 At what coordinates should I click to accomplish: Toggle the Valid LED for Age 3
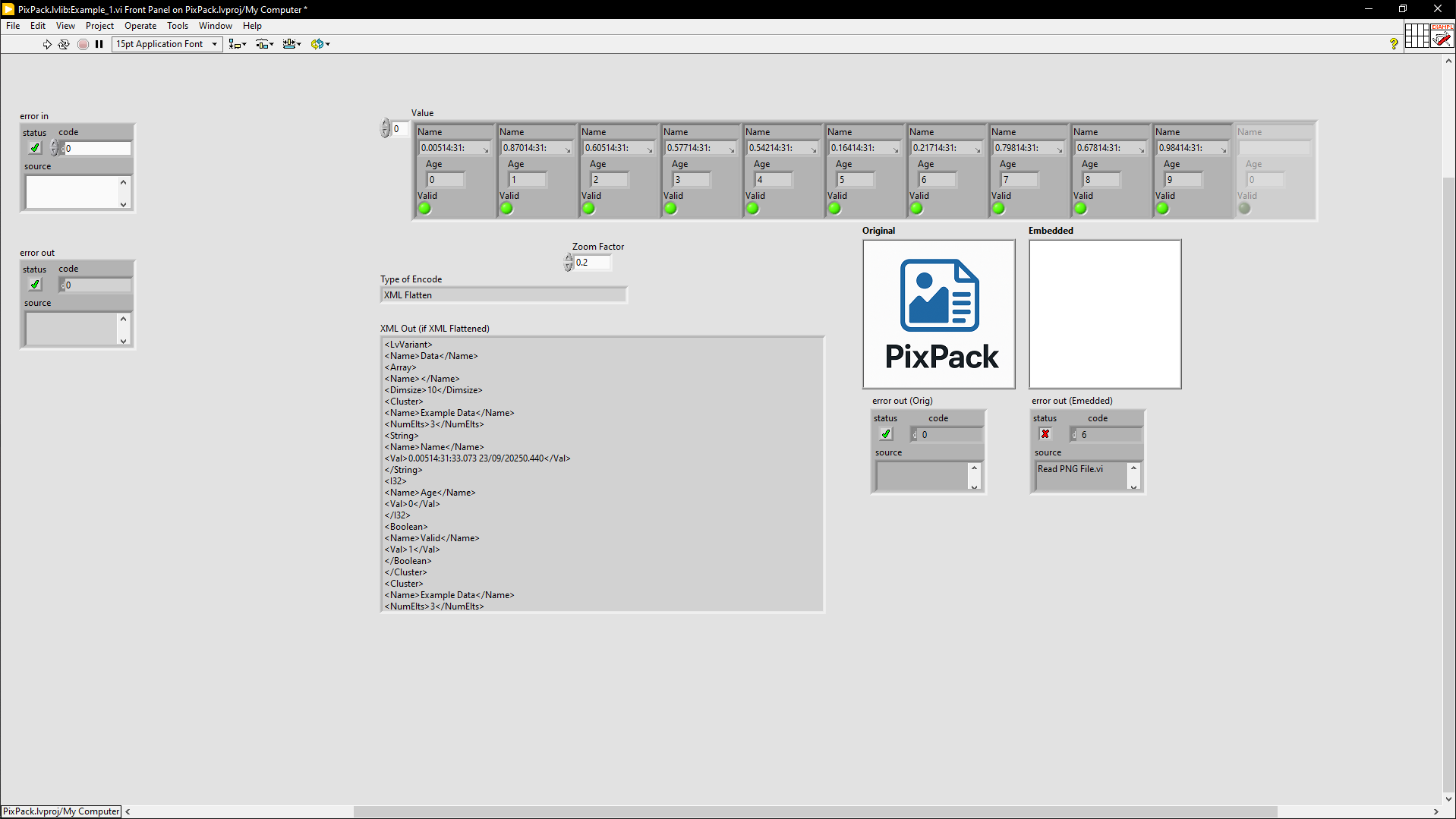pyautogui.click(x=671, y=209)
